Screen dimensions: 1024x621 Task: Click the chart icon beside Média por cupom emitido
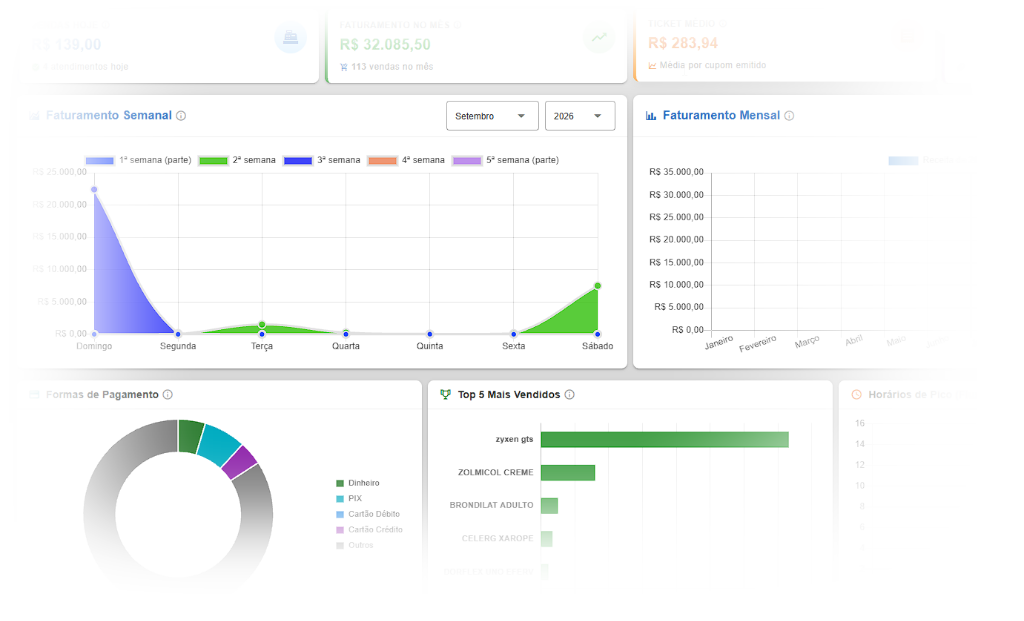tap(652, 65)
